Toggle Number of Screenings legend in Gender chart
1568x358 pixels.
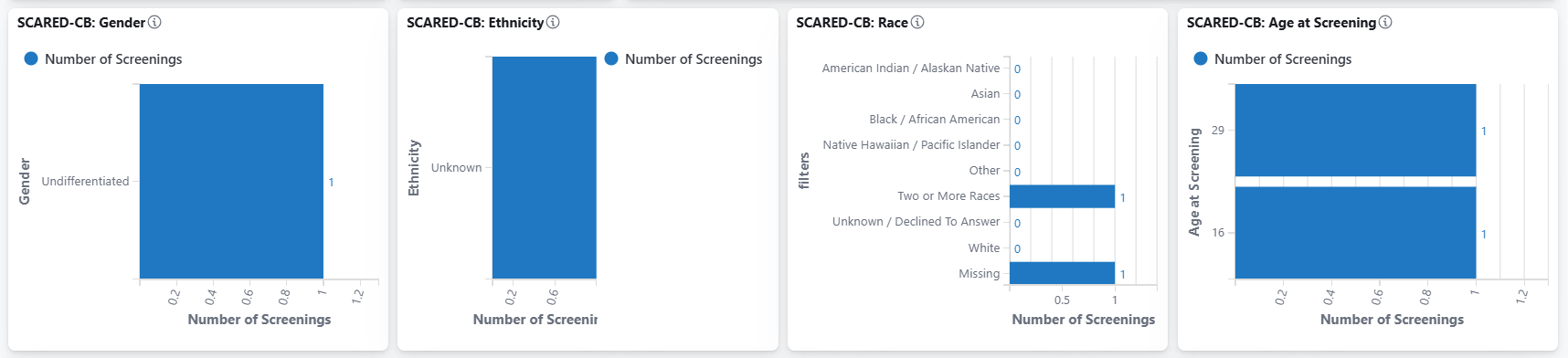coord(103,58)
